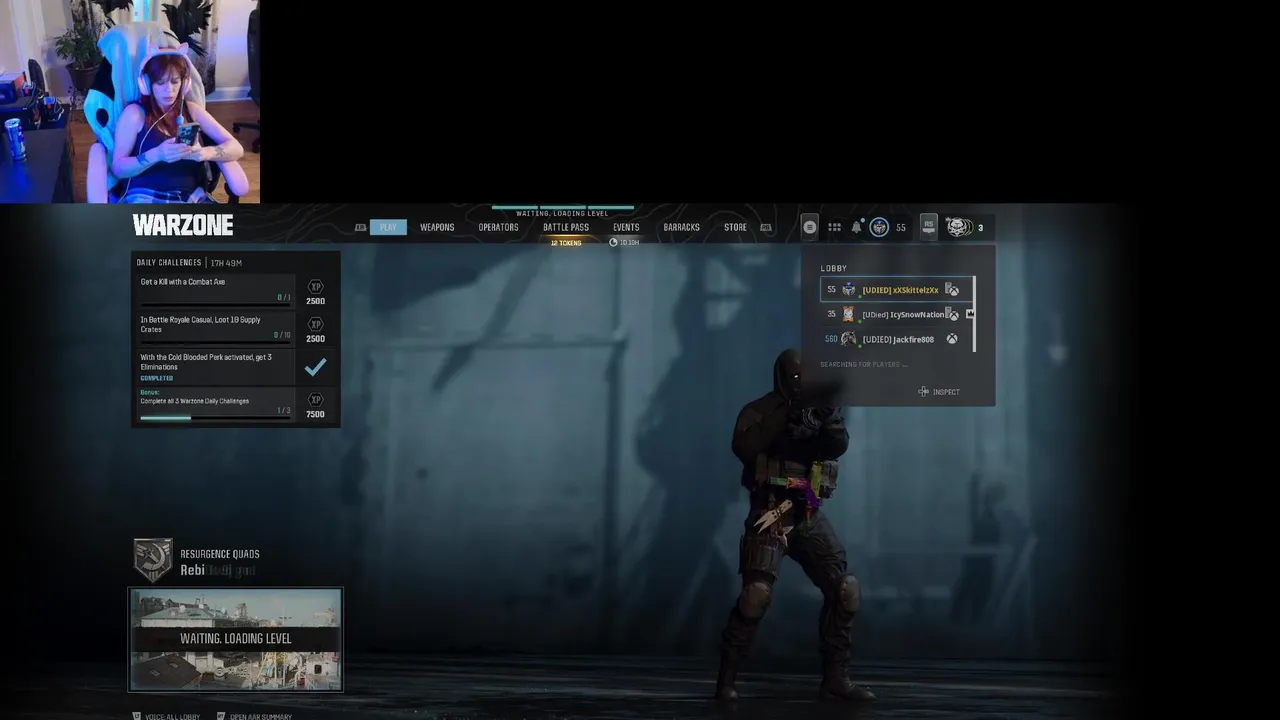The height and width of the screenshot is (720, 1280).
Task: Click OPEN AAR SUMMARY prompt
Action: click(x=255, y=716)
